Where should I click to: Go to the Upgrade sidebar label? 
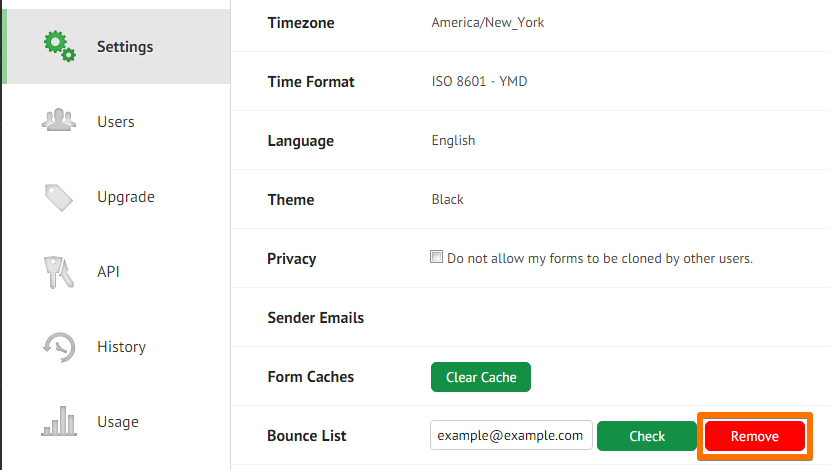(x=126, y=197)
